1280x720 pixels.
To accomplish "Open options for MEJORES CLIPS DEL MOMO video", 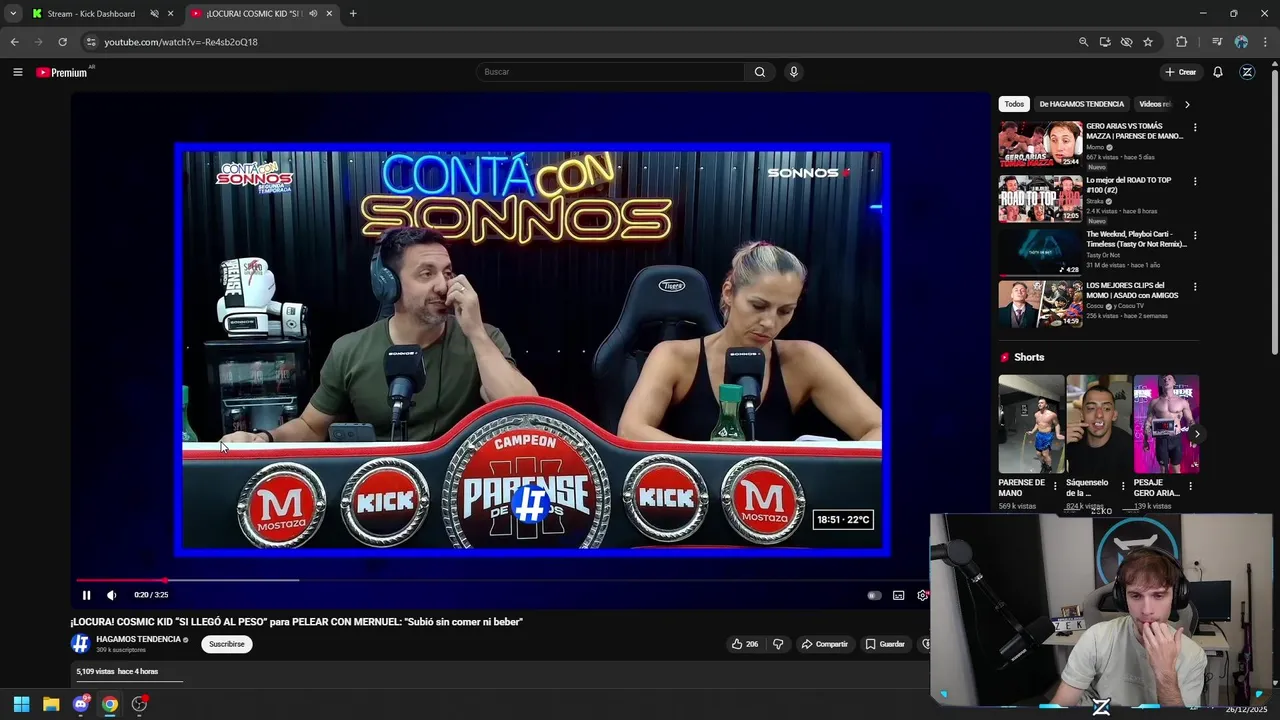I will click(1194, 287).
